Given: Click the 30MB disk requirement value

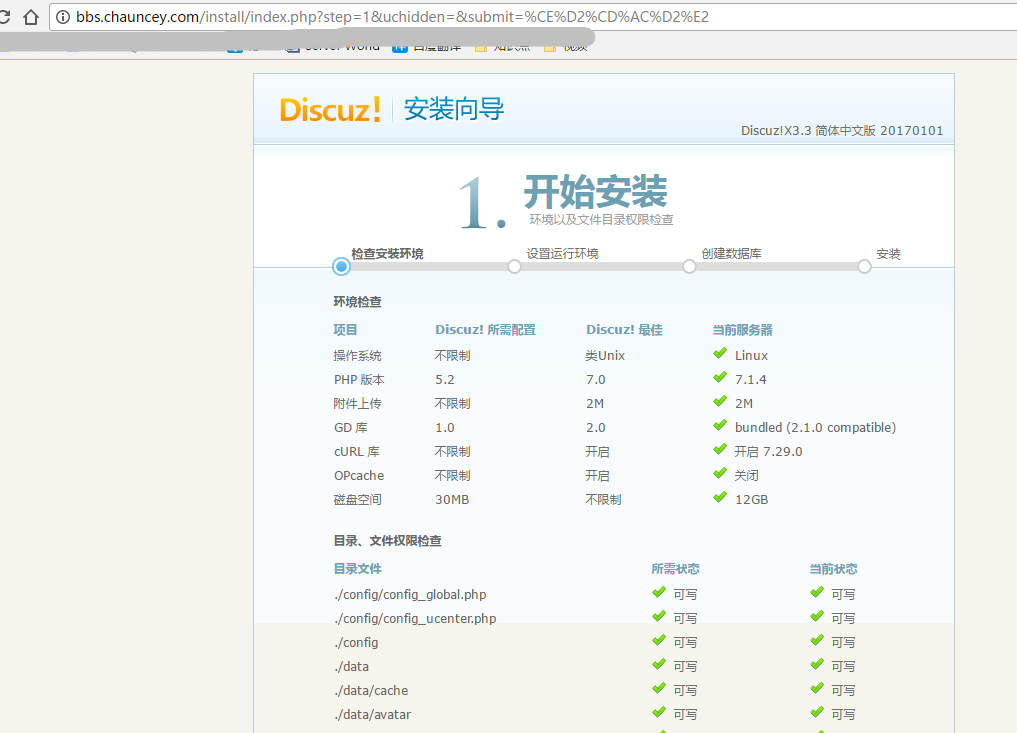Looking at the screenshot, I should click(x=452, y=499).
